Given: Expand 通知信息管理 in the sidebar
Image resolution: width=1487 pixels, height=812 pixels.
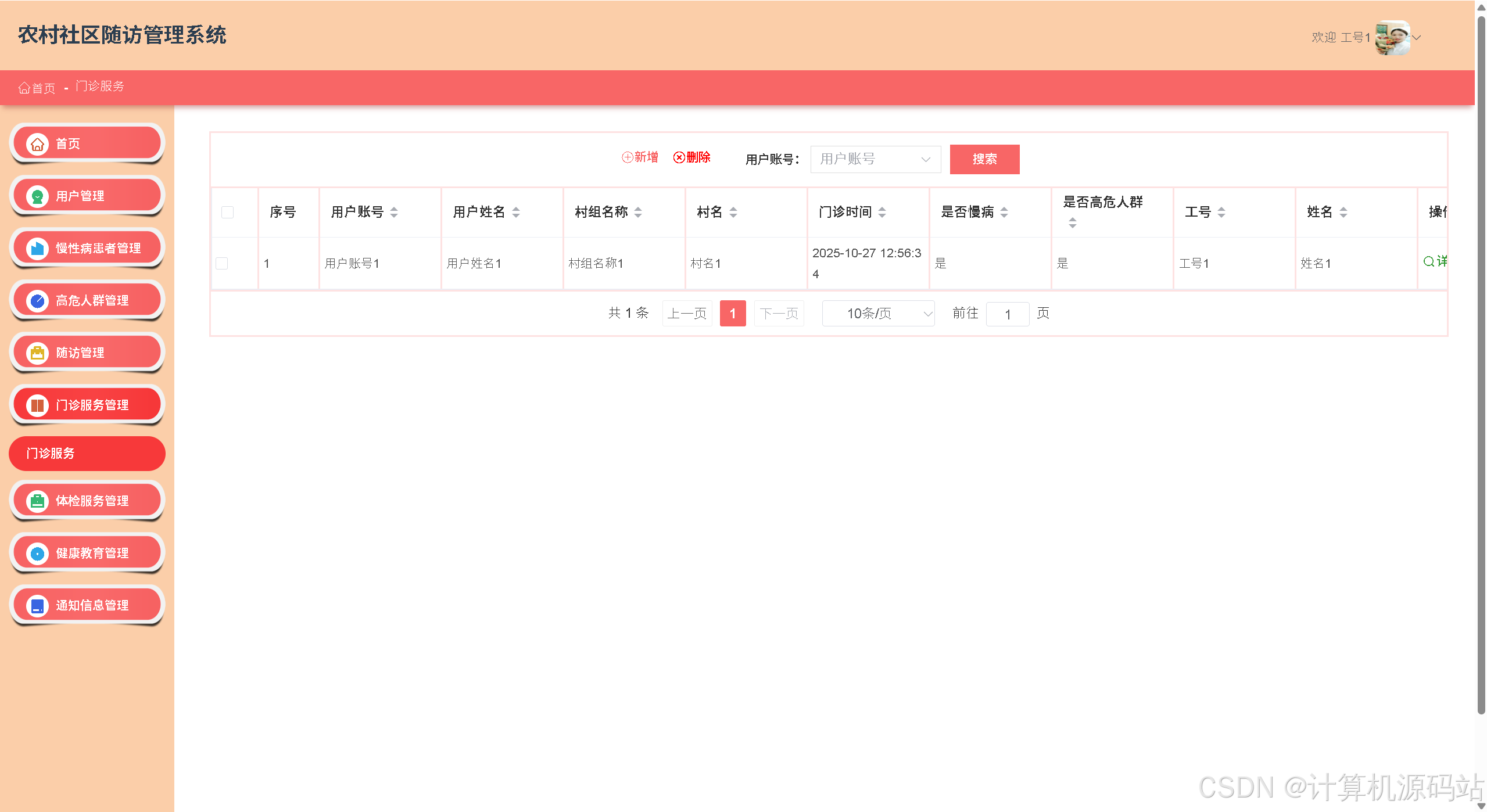Looking at the screenshot, I should (87, 606).
